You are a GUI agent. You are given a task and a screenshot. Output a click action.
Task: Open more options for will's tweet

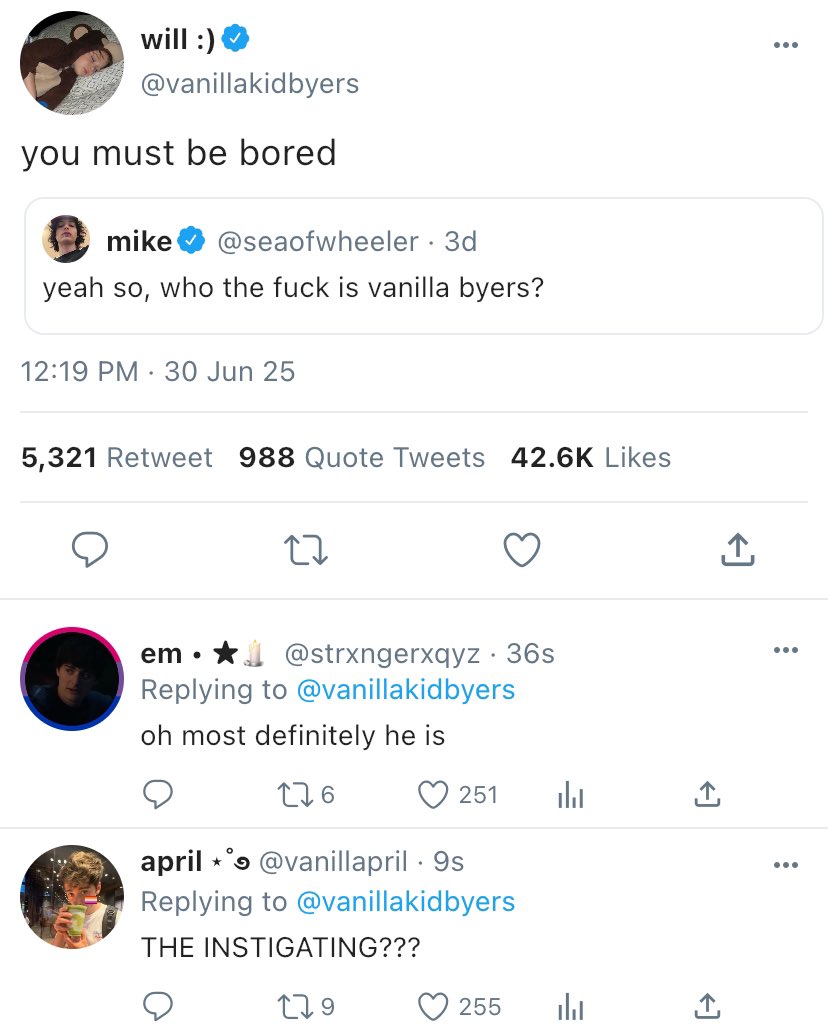coord(786,45)
